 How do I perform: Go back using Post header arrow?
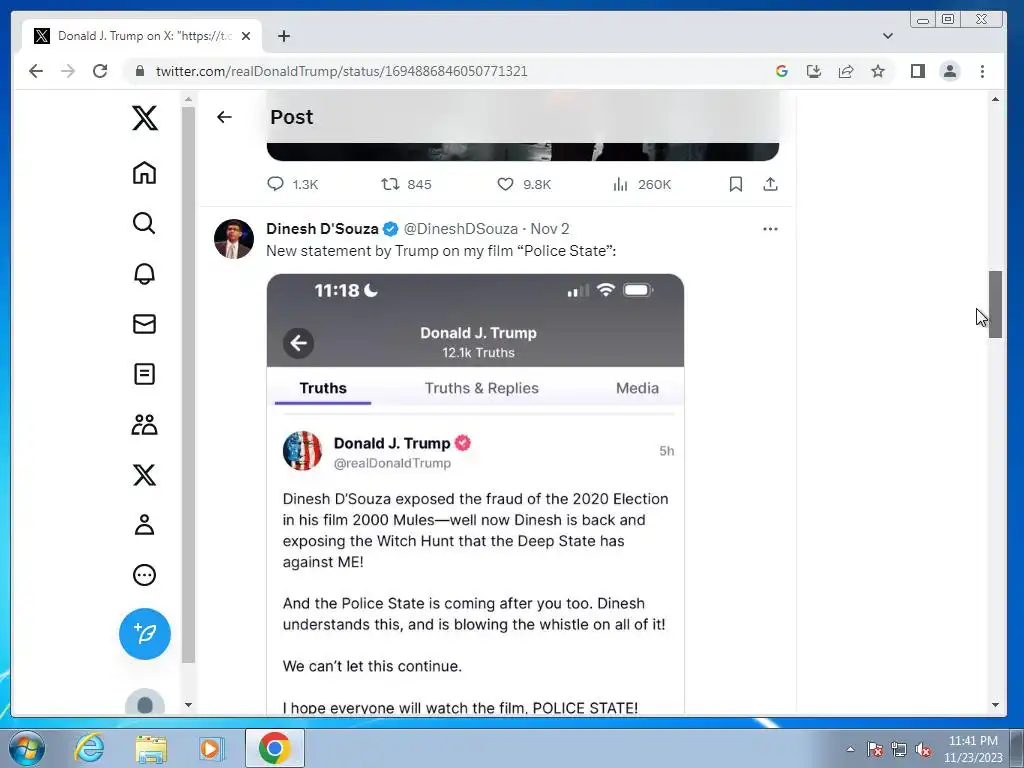(x=224, y=117)
